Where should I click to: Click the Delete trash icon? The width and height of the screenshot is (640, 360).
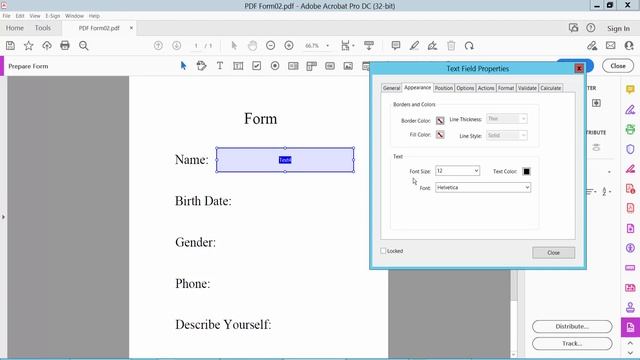click(451, 46)
